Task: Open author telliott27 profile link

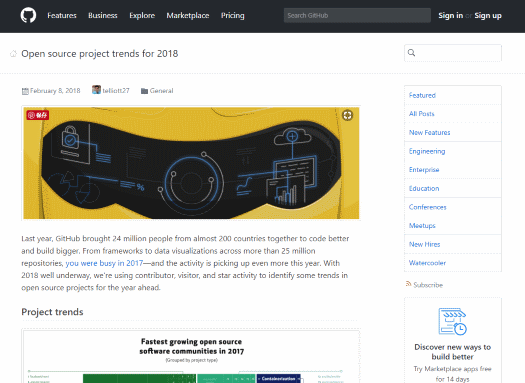Action: pos(116,91)
